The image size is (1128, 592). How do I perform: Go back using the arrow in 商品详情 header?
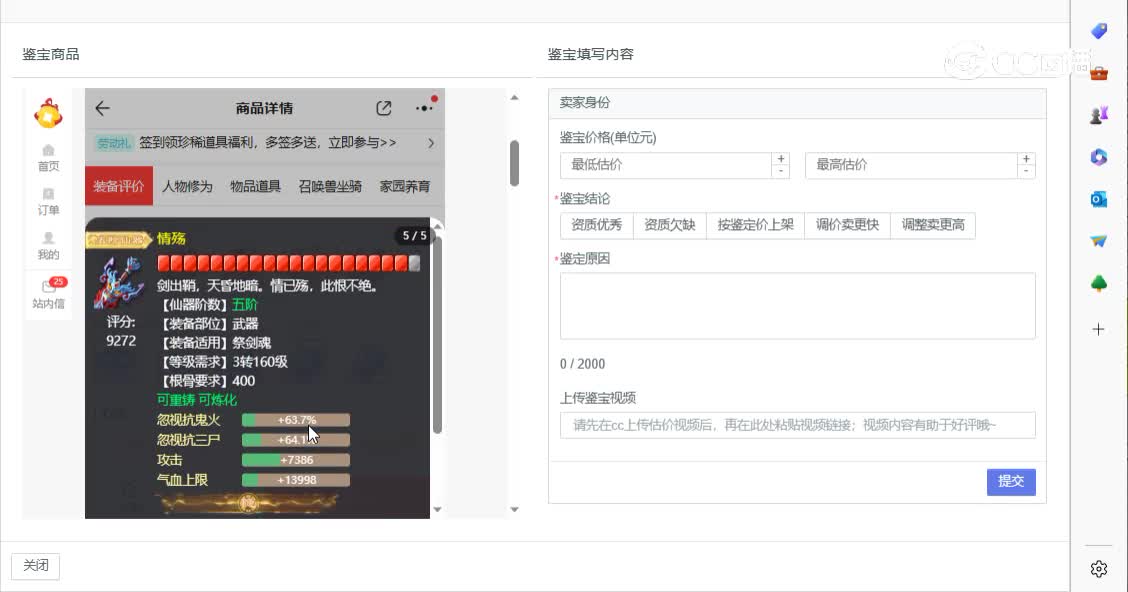(x=102, y=108)
